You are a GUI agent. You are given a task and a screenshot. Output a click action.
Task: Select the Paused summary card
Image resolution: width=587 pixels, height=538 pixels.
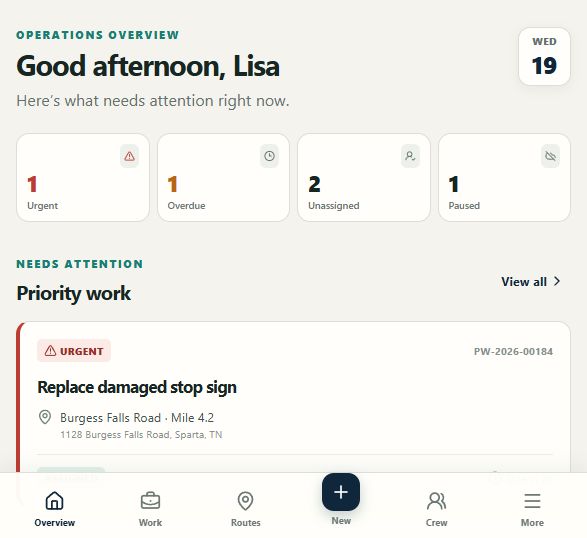coord(504,177)
